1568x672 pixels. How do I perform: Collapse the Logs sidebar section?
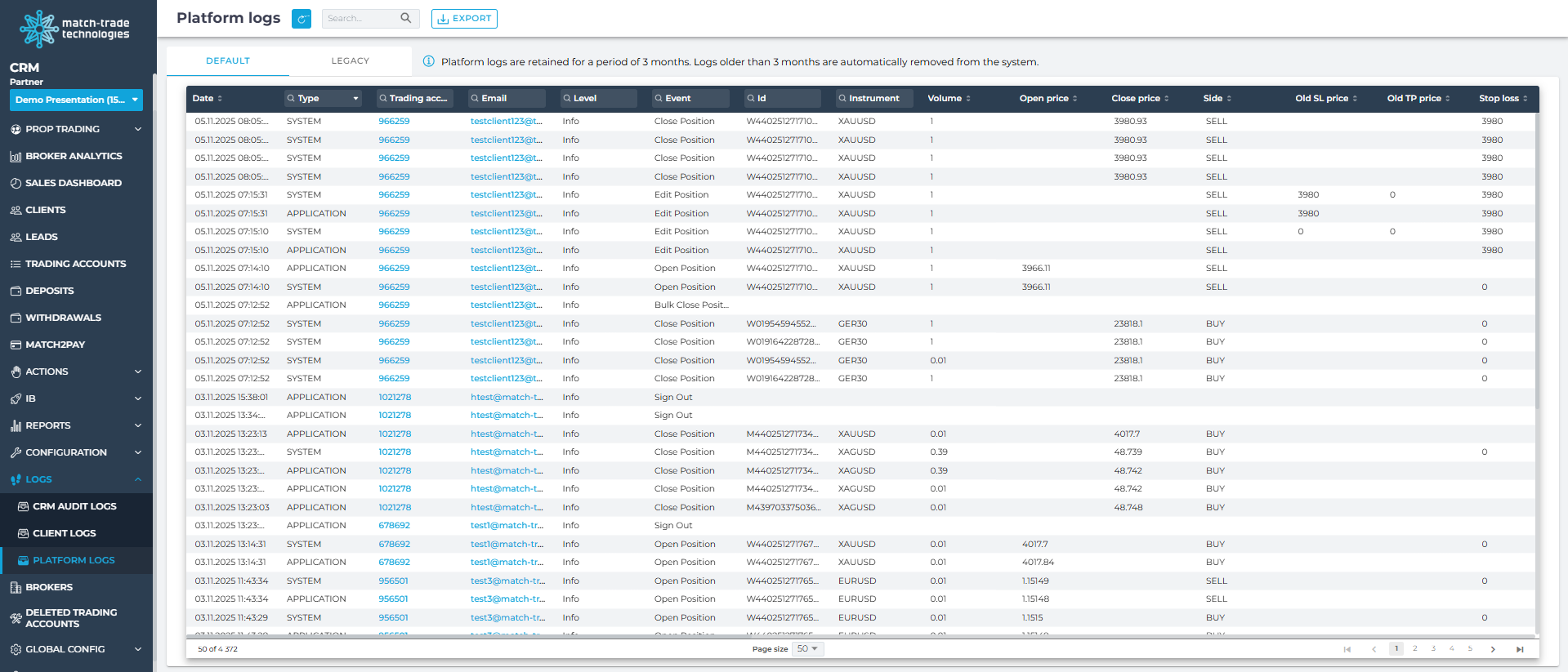[137, 479]
